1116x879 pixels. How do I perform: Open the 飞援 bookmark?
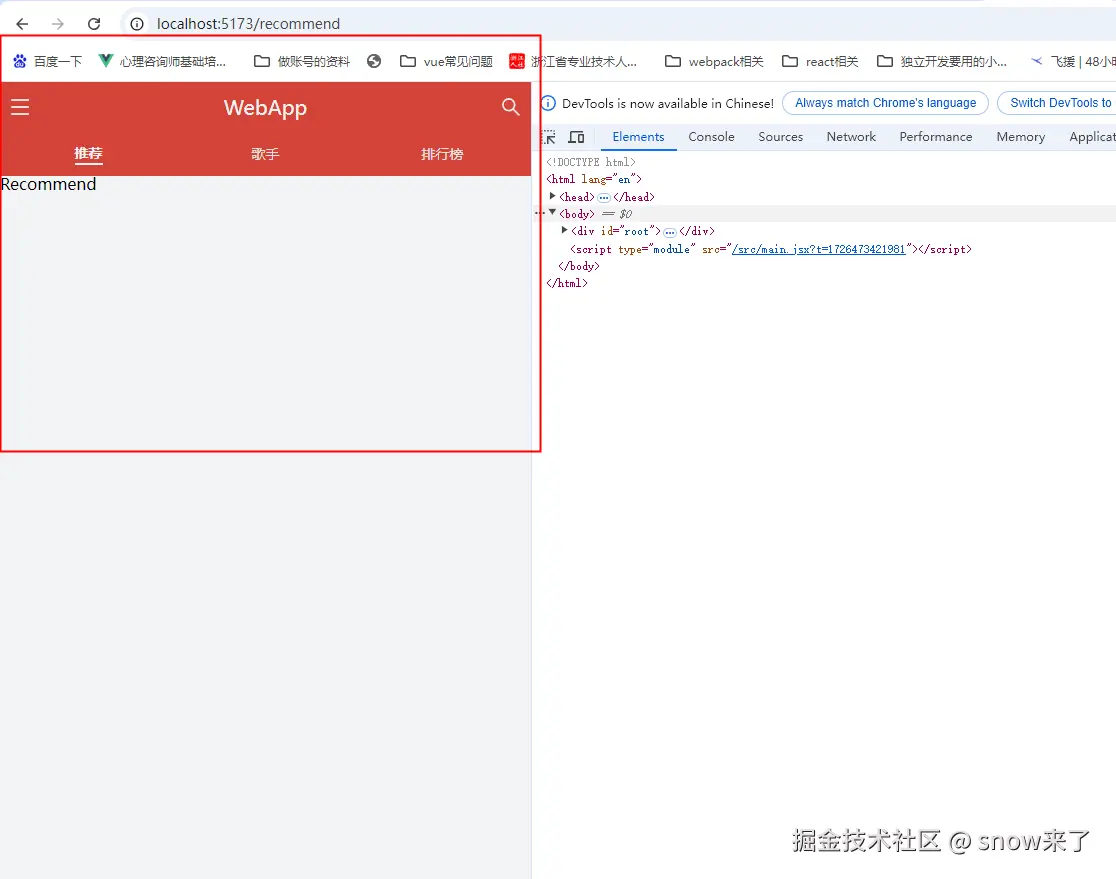1073,62
